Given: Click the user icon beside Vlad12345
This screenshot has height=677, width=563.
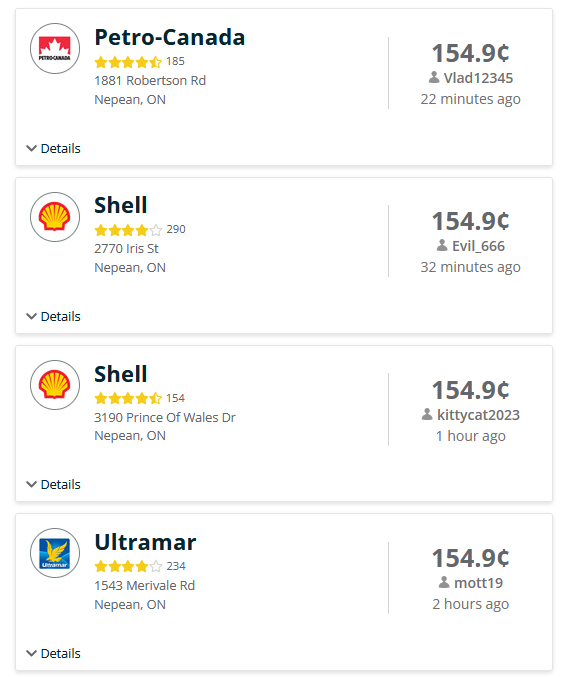Looking at the screenshot, I should pyautogui.click(x=434, y=77).
